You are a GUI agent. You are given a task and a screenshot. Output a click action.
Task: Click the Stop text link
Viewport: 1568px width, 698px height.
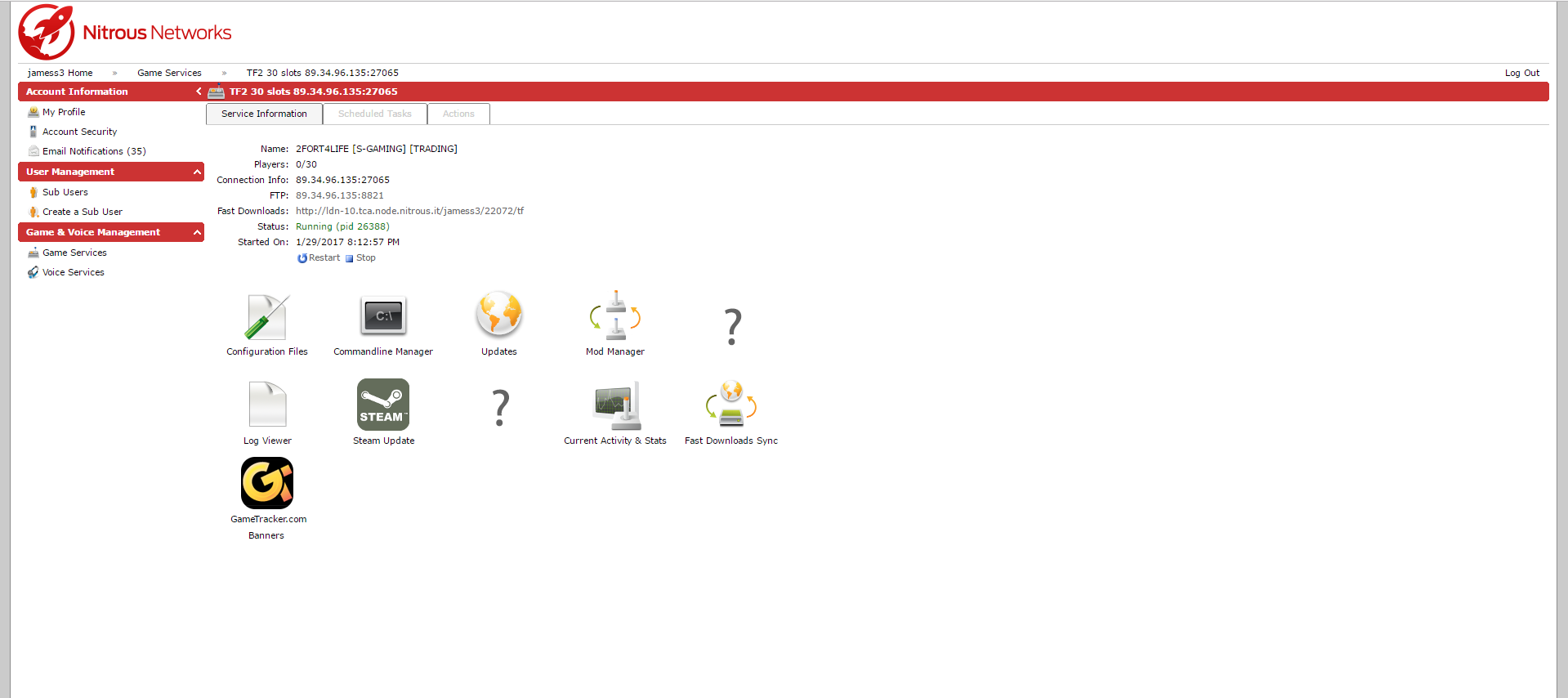366,257
